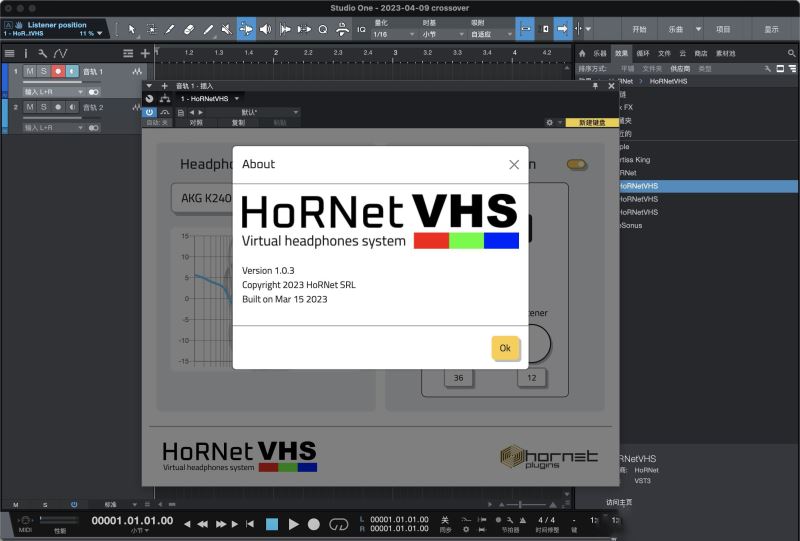Open timebase 小节 dropdown

[443, 34]
